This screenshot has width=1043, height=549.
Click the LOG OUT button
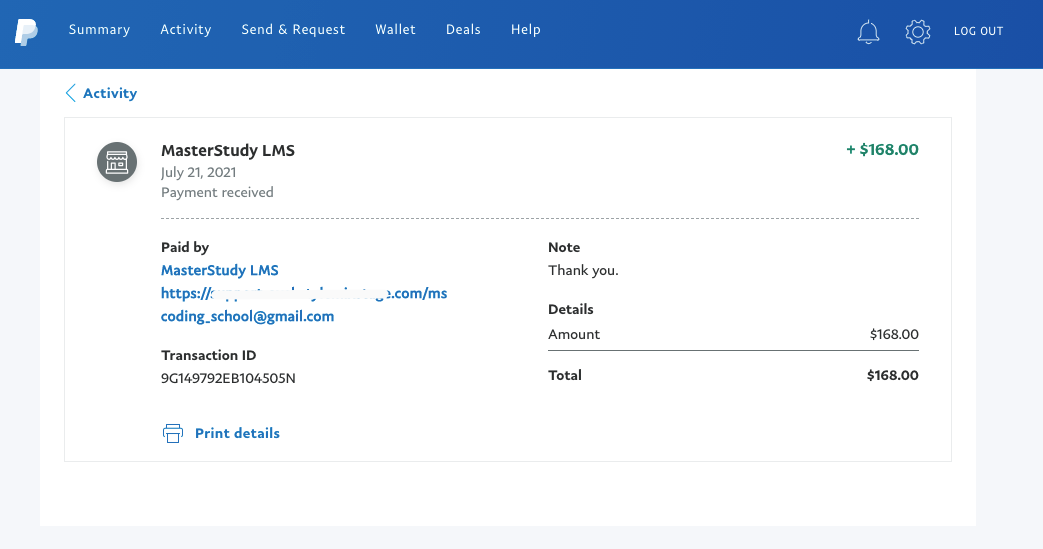[x=978, y=31]
